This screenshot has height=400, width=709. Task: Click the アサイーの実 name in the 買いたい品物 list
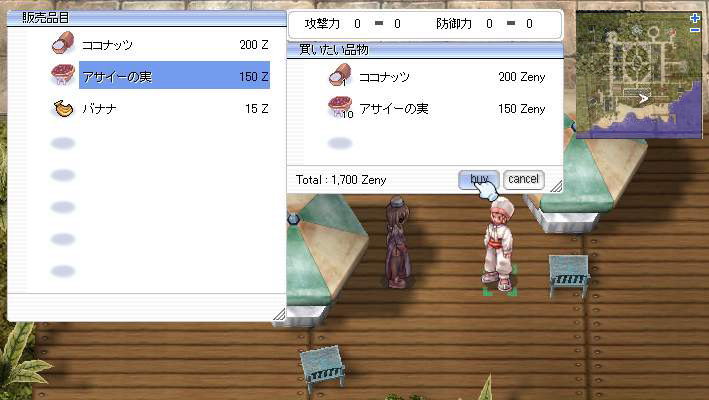393,109
